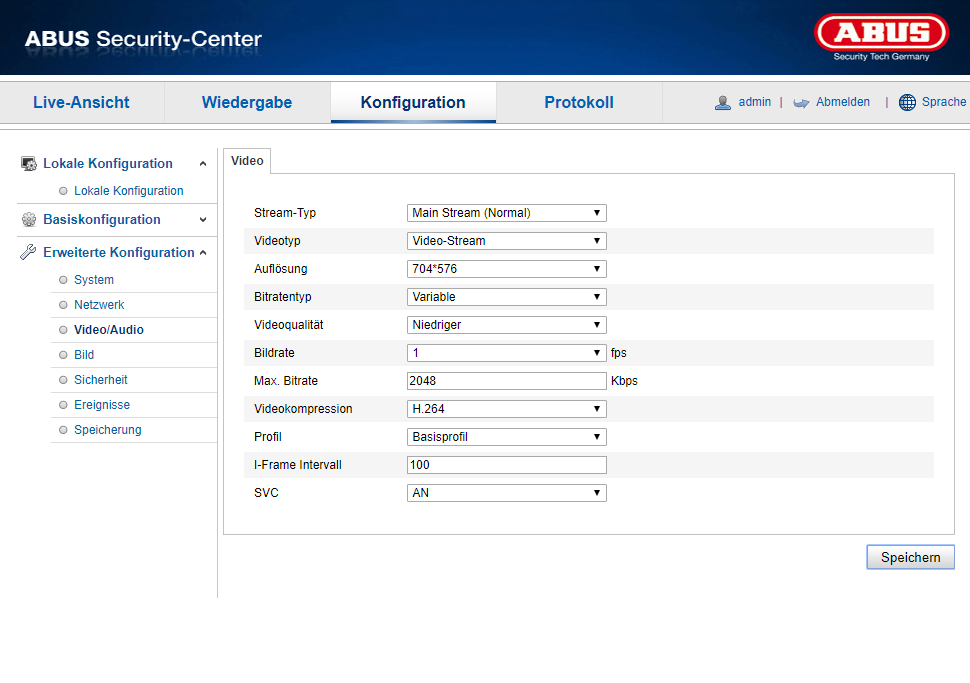Switch to the Live-Ansicht tab

[81, 103]
